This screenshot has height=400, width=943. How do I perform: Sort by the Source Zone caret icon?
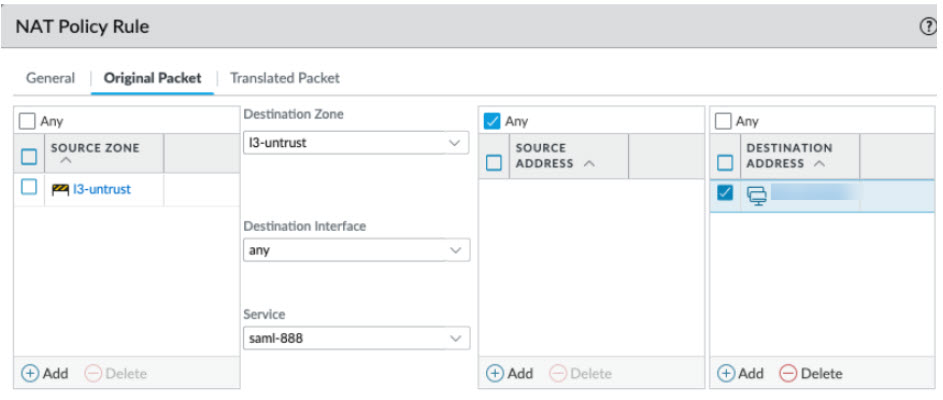65,160
